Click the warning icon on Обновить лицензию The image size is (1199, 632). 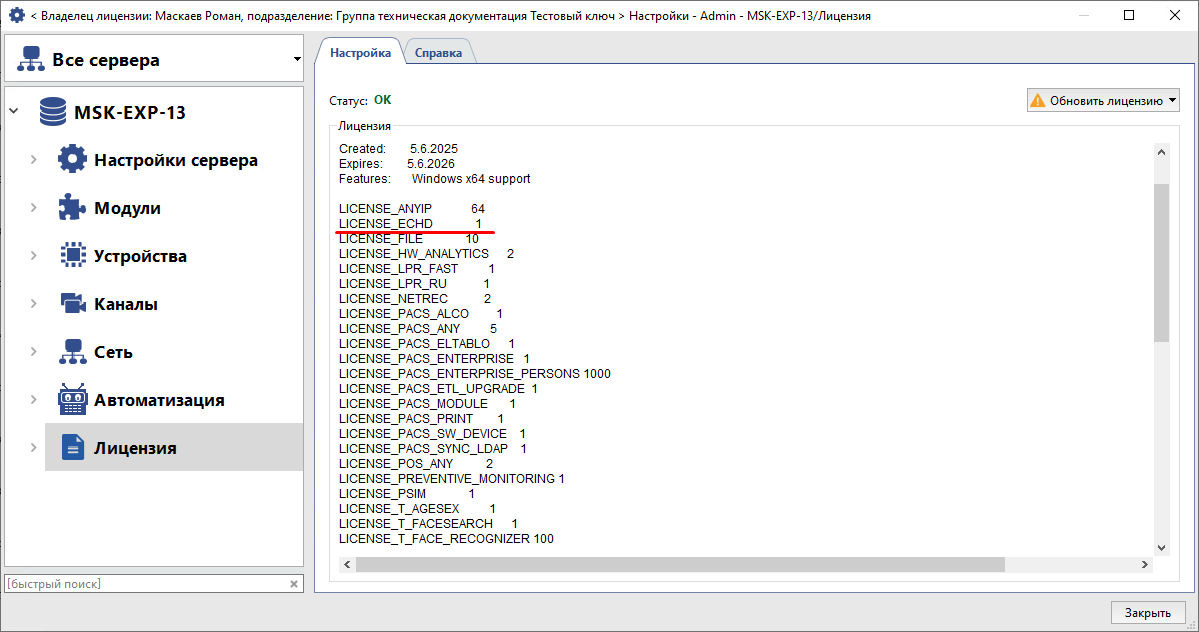1038,101
